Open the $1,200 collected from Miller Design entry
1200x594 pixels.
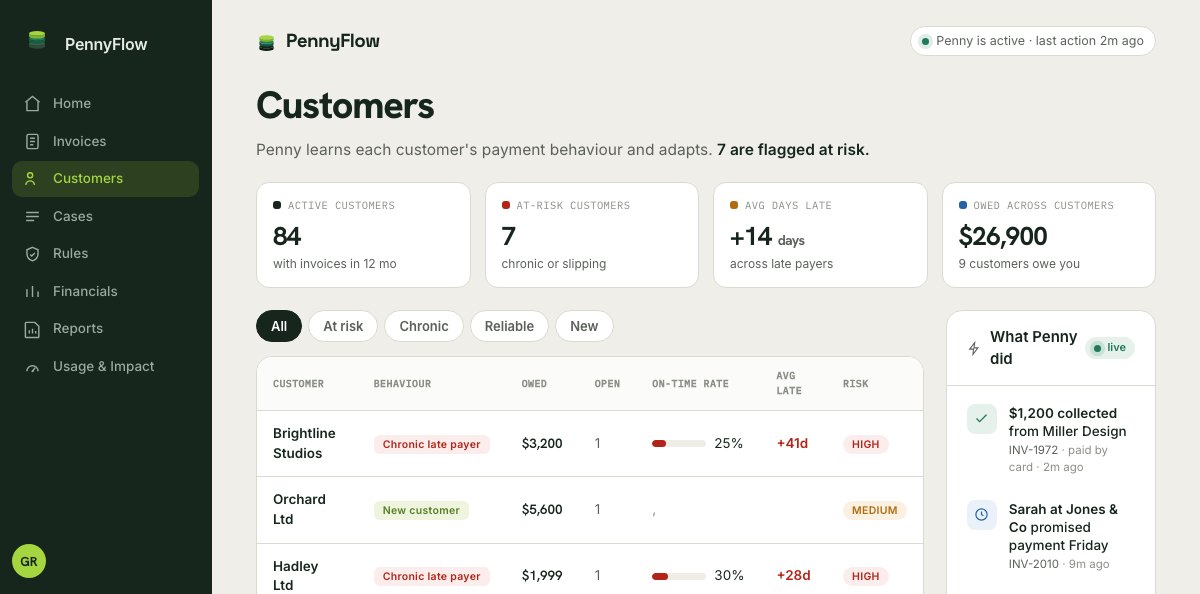[1051, 440]
